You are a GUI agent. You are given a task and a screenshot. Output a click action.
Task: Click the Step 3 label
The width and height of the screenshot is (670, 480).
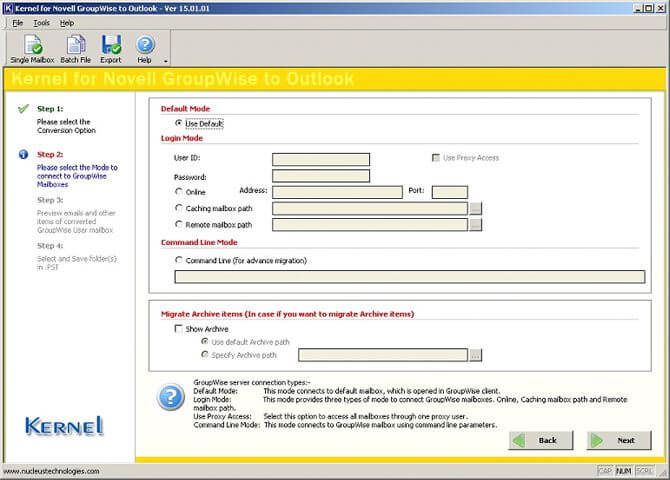[50, 200]
